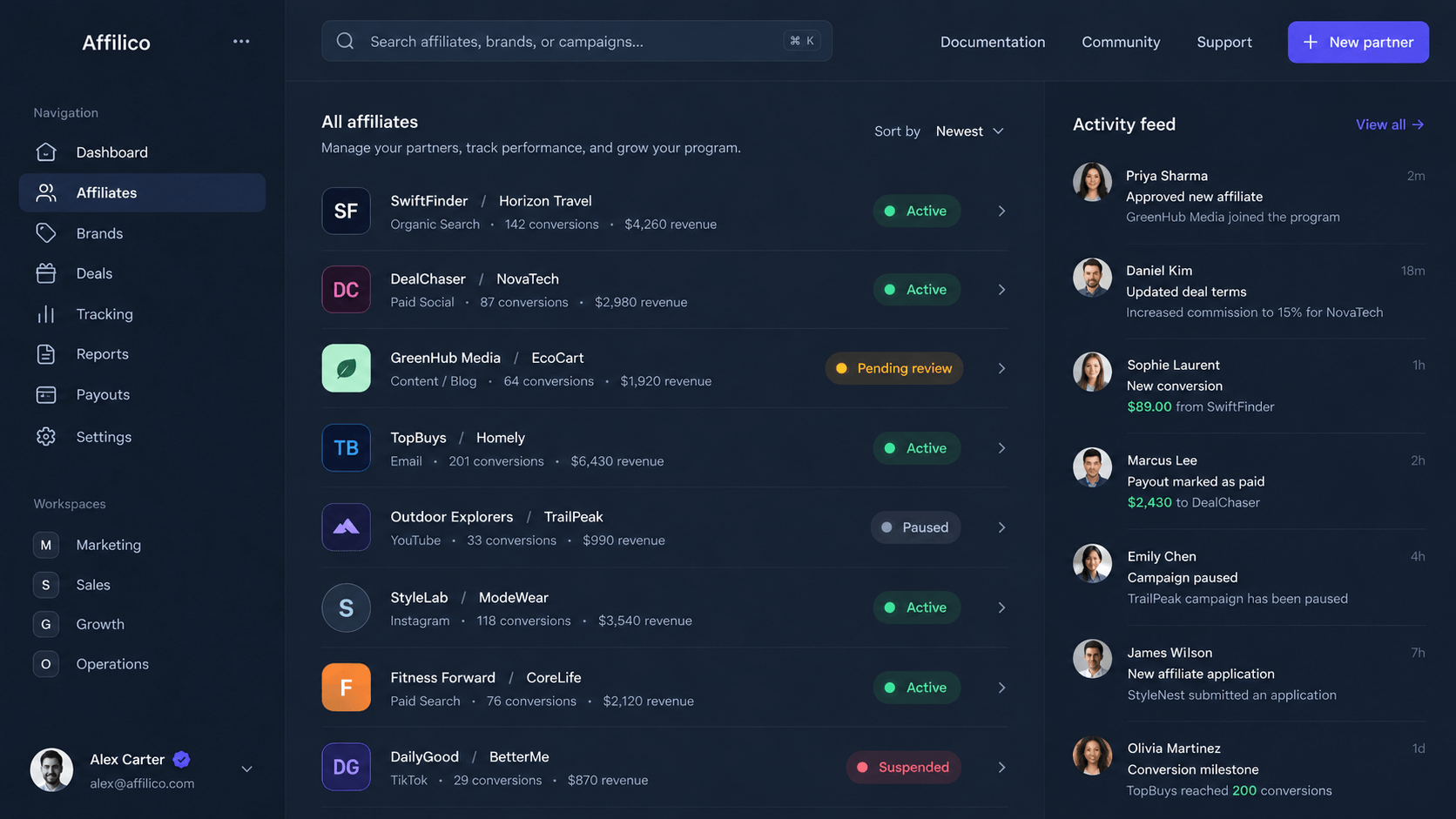Image resolution: width=1456 pixels, height=819 pixels.
Task: View all activity feed items
Action: 1390,124
